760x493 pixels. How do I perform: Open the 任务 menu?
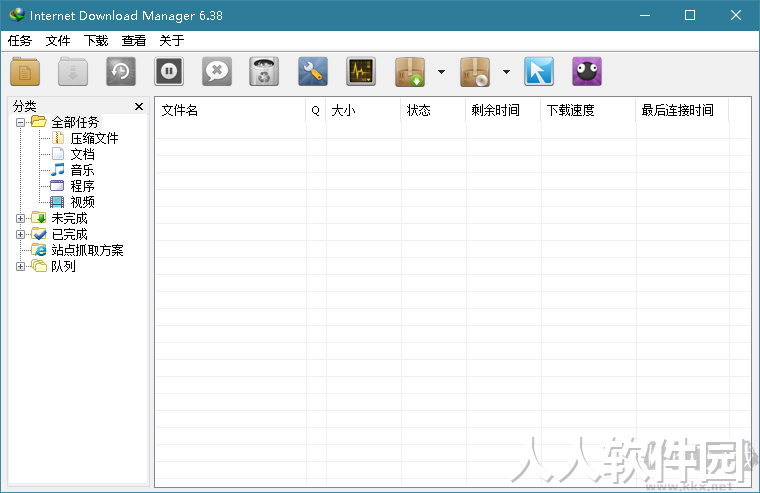point(20,41)
